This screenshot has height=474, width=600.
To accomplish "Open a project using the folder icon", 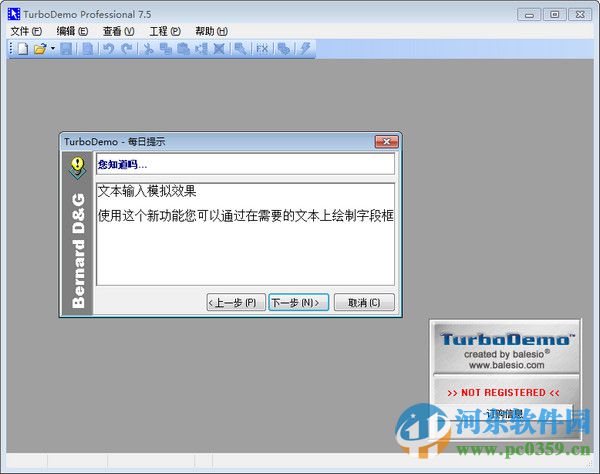I will 40,49.
